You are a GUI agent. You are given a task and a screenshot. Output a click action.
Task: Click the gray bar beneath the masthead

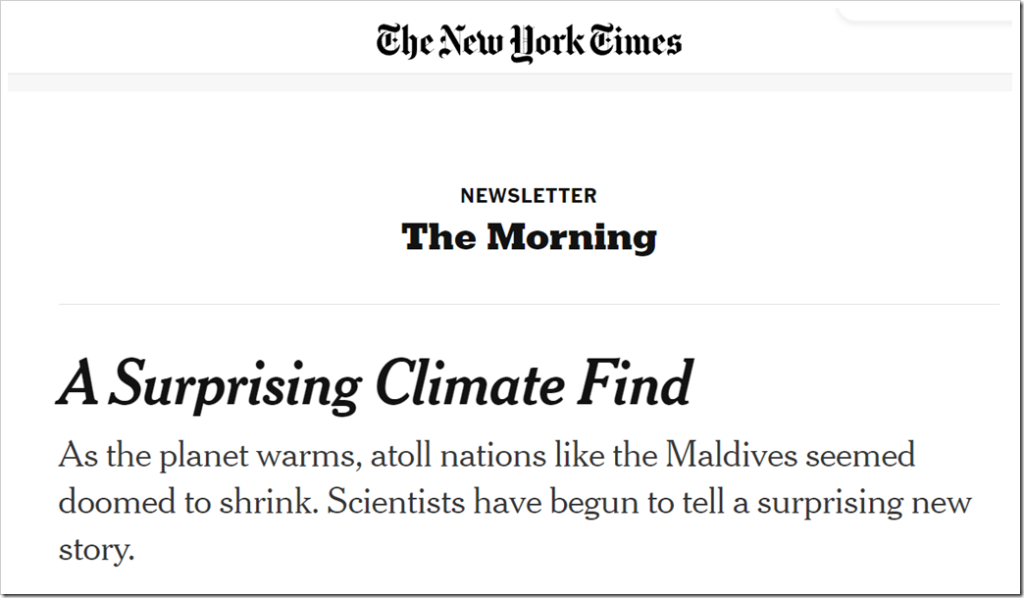point(509,82)
